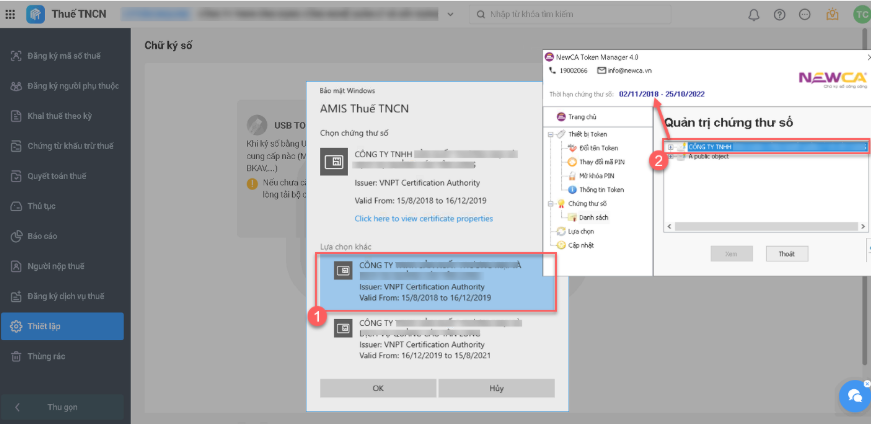The height and width of the screenshot is (424, 871).
Task: Open Thùng rác menu
Action: 62,356
